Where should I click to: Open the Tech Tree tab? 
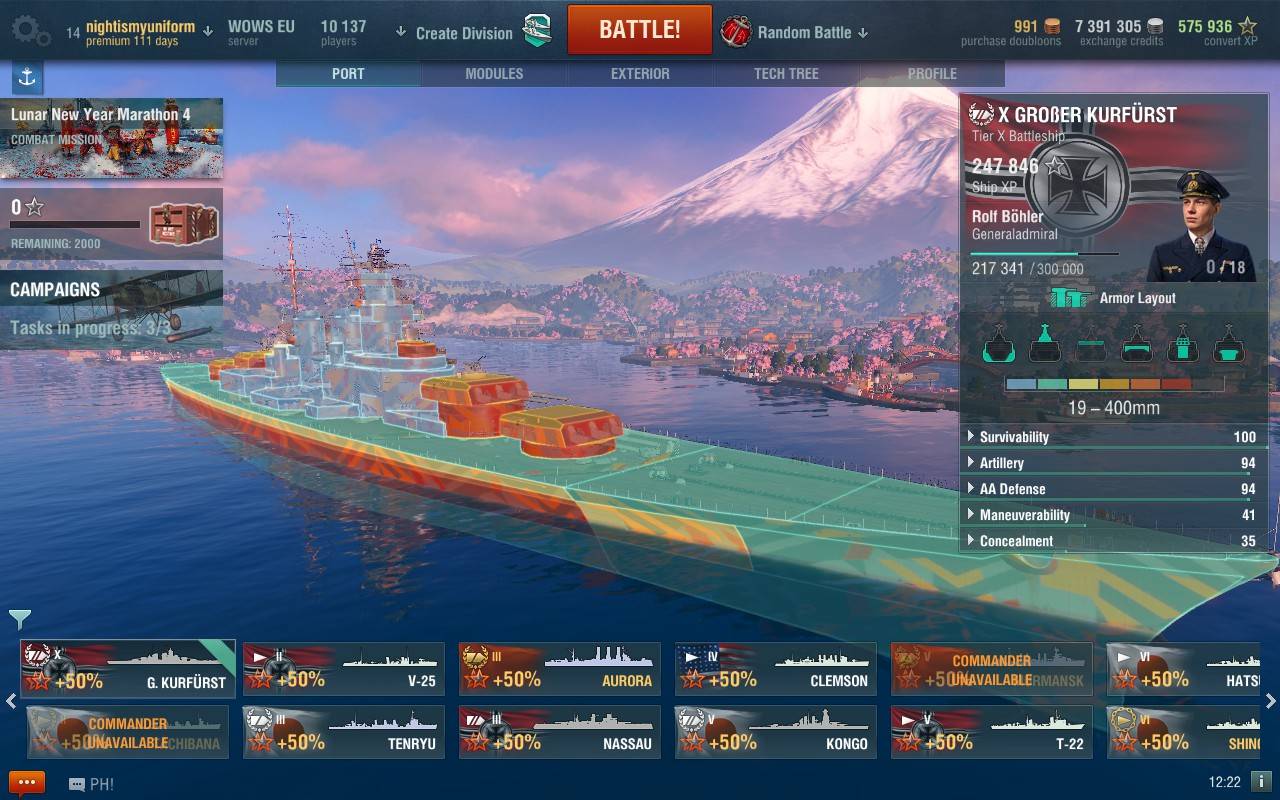(786, 73)
